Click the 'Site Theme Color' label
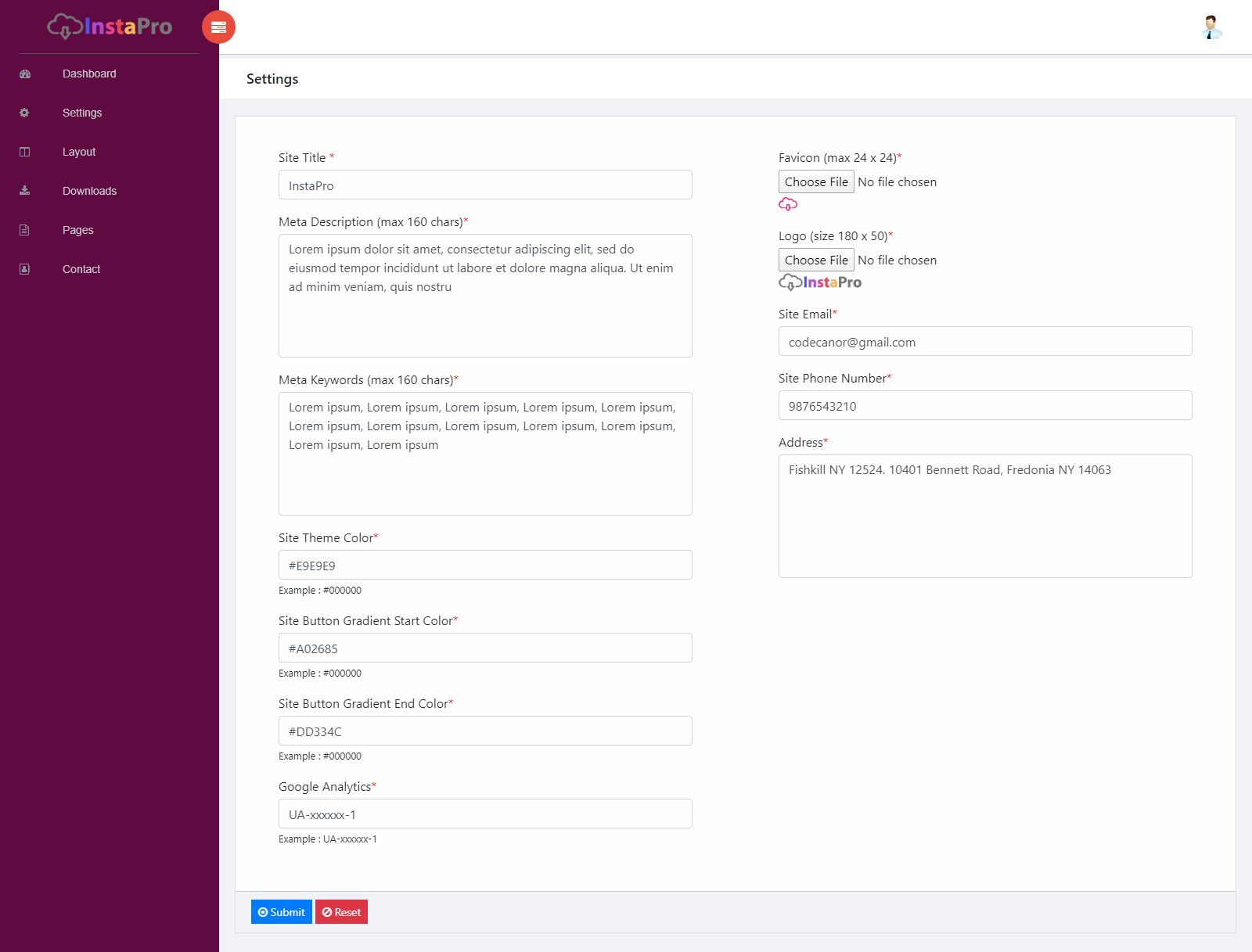 (329, 538)
